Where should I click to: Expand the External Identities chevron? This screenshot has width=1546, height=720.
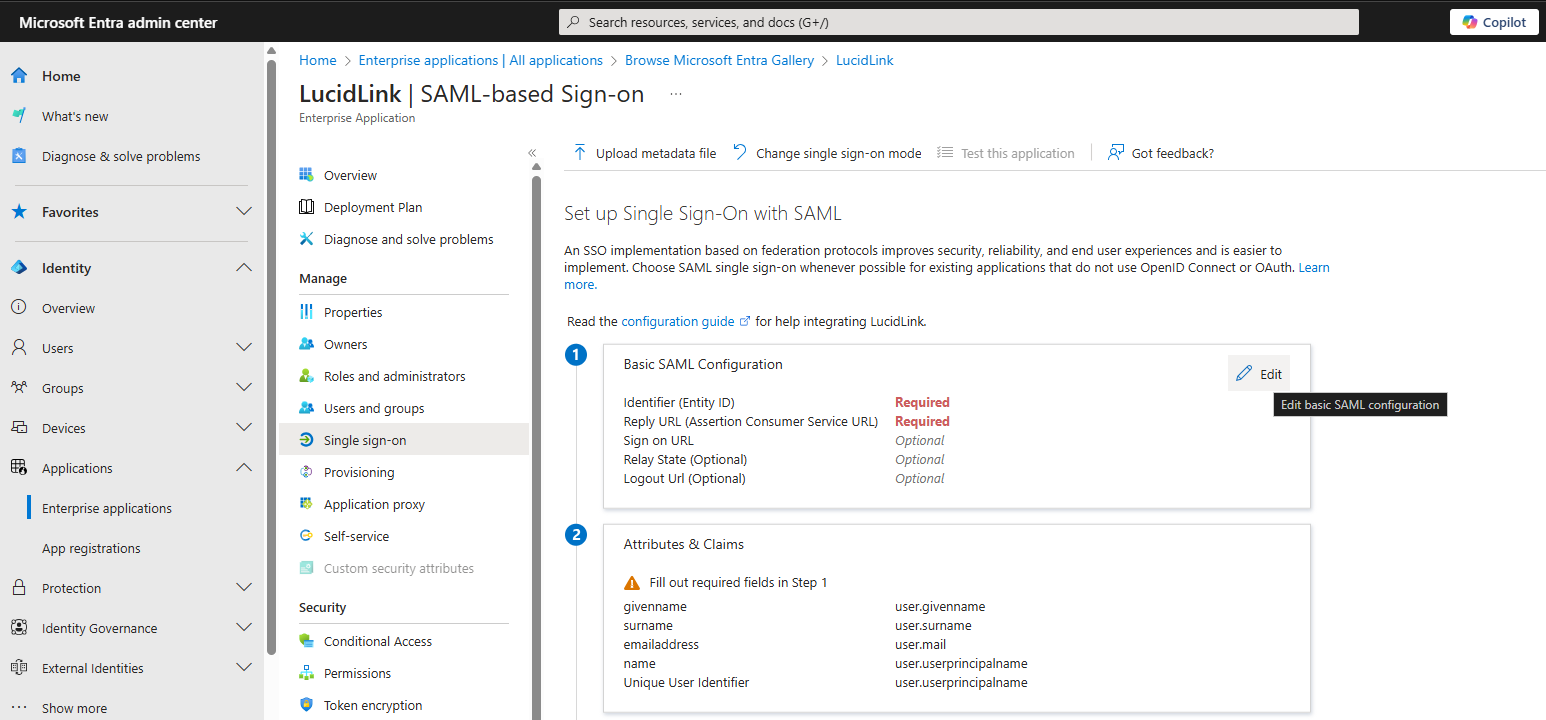point(244,668)
